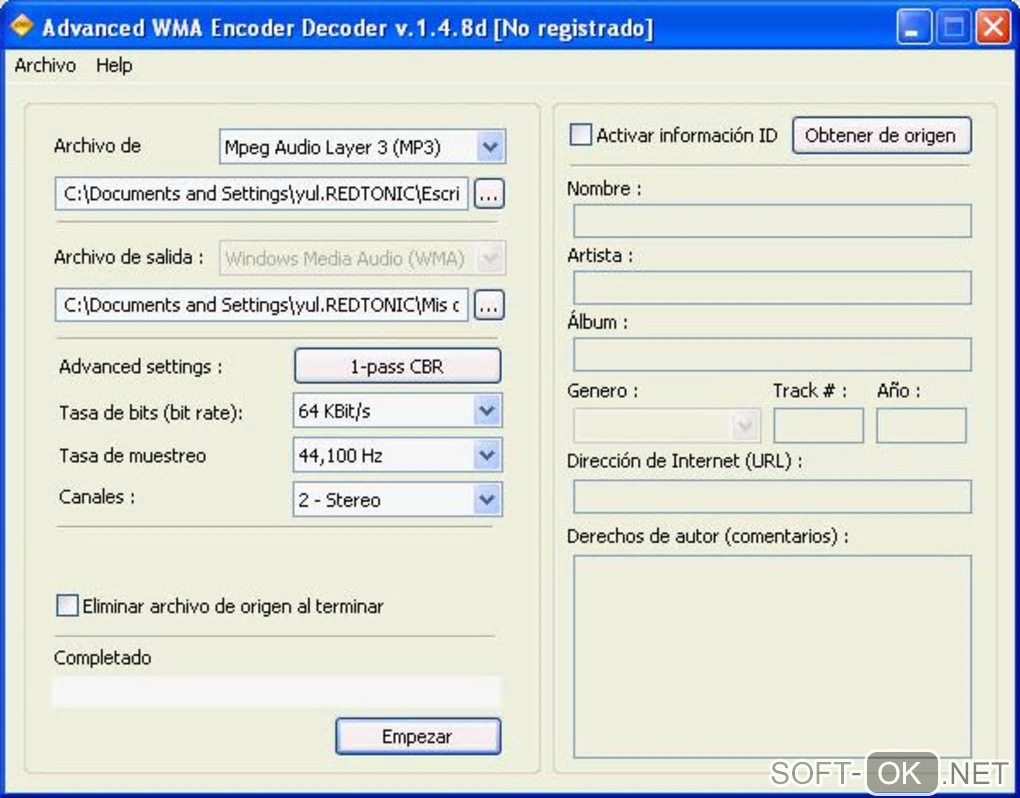Open the source format dropdown showing MP3
This screenshot has width=1020, height=798.
362,147
